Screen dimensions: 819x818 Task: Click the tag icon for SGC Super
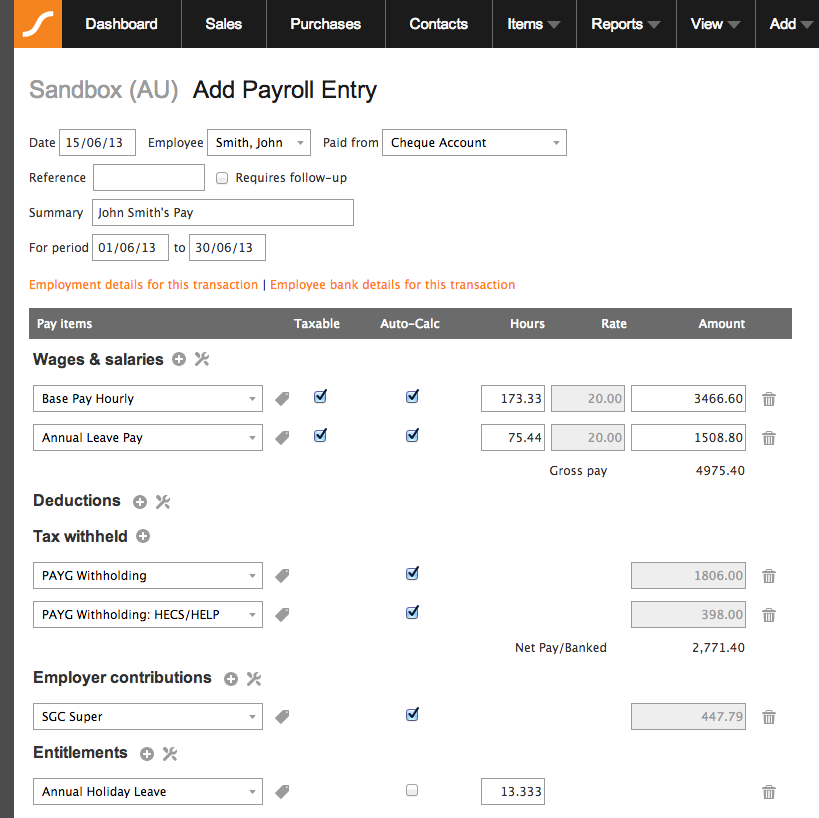click(282, 717)
